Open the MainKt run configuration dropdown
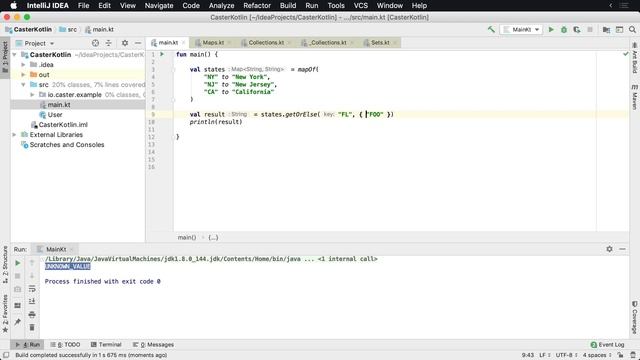The image size is (640, 360). click(522, 29)
